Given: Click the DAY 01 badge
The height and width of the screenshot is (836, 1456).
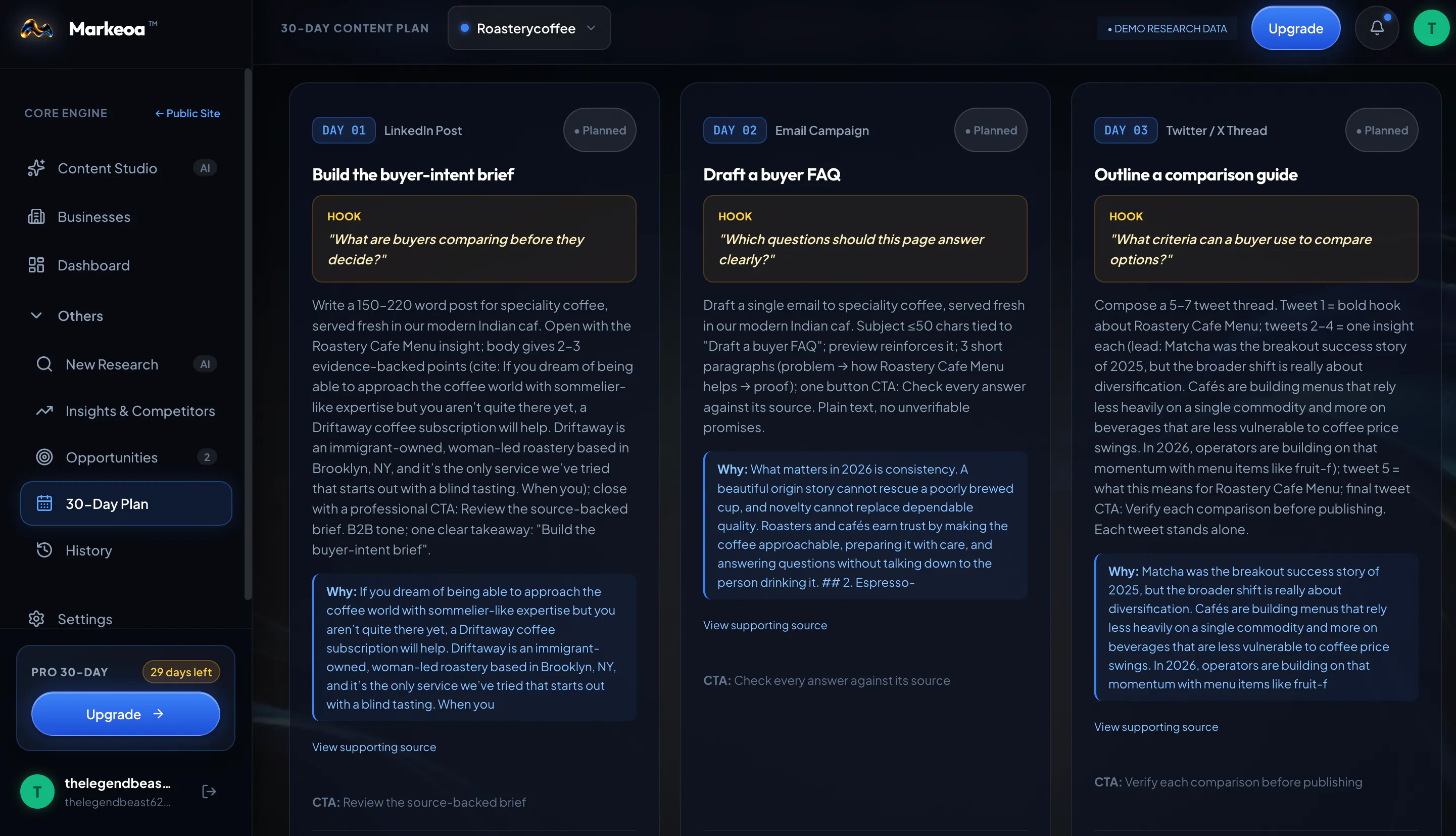Looking at the screenshot, I should [344, 130].
